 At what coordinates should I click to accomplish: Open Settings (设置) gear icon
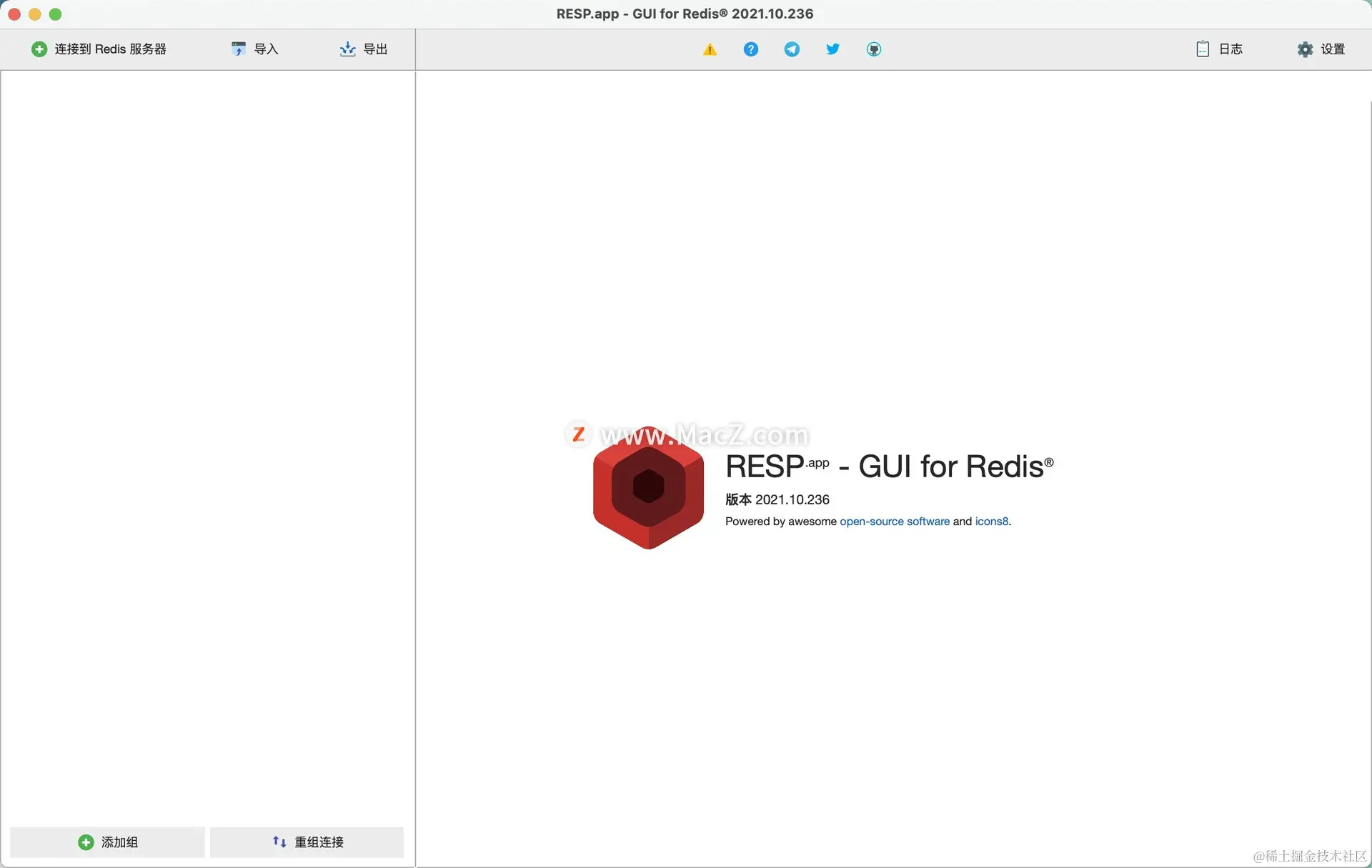[1305, 49]
